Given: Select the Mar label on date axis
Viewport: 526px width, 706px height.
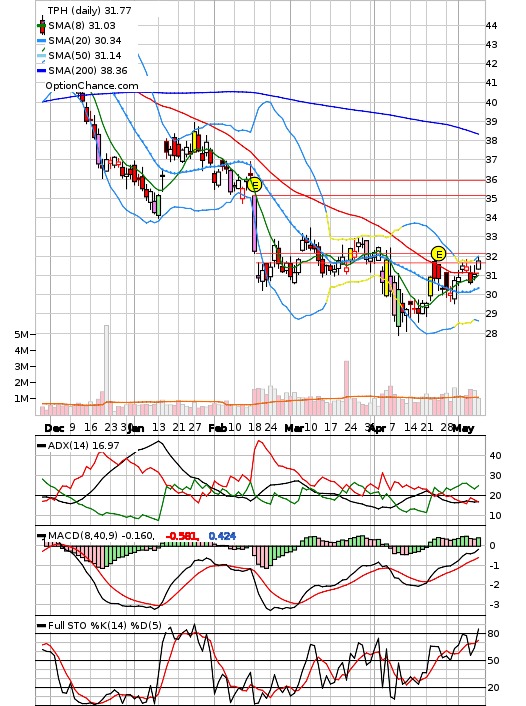Looking at the screenshot, I should coord(294,428).
